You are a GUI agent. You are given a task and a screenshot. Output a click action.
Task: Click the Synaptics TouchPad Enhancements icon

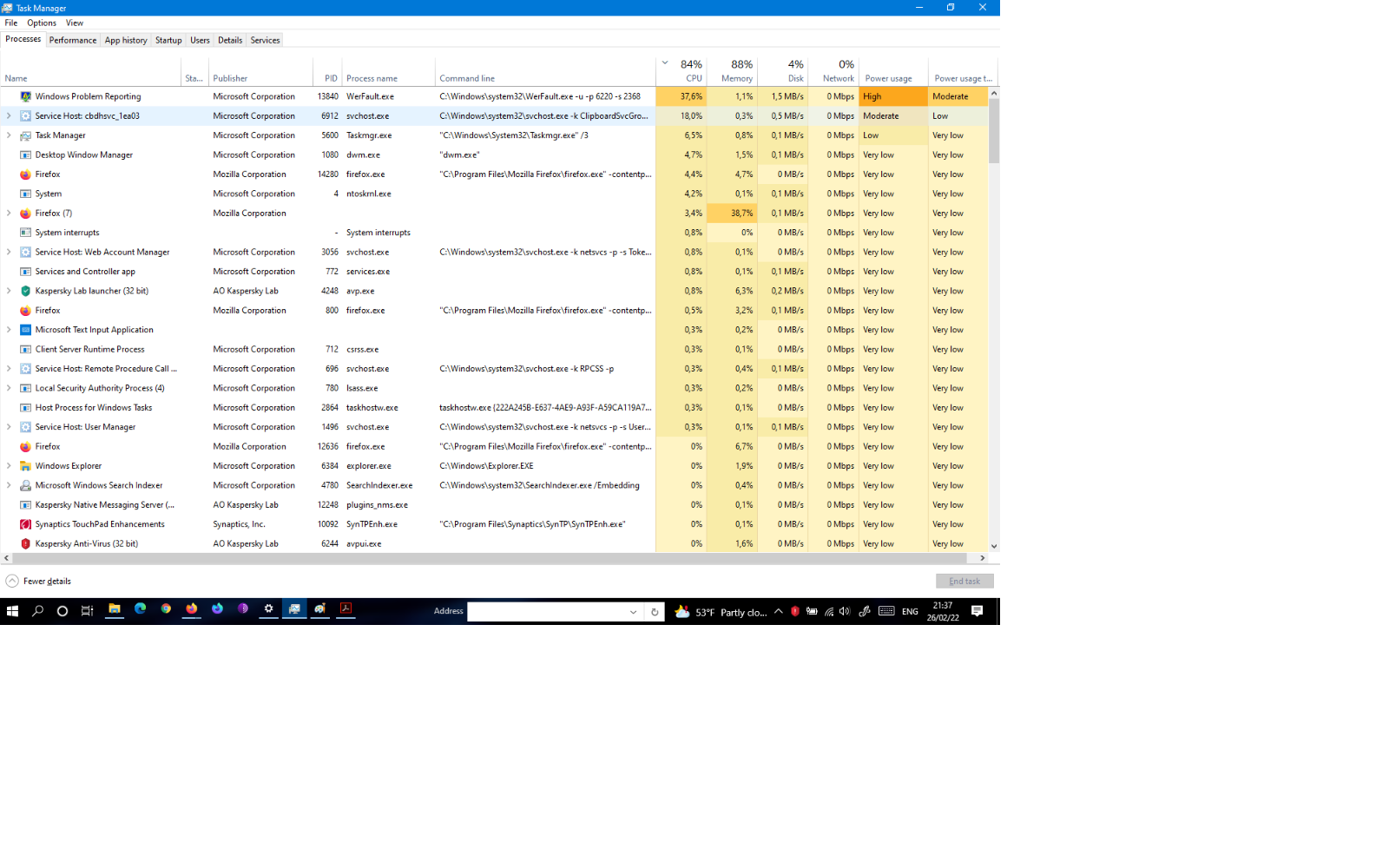(x=25, y=524)
